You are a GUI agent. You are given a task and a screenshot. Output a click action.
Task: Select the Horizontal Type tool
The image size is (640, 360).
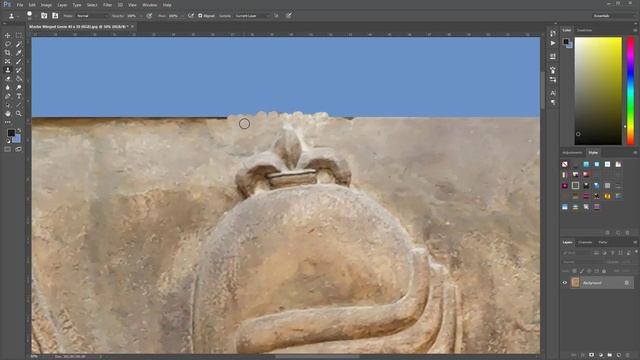click(19, 96)
